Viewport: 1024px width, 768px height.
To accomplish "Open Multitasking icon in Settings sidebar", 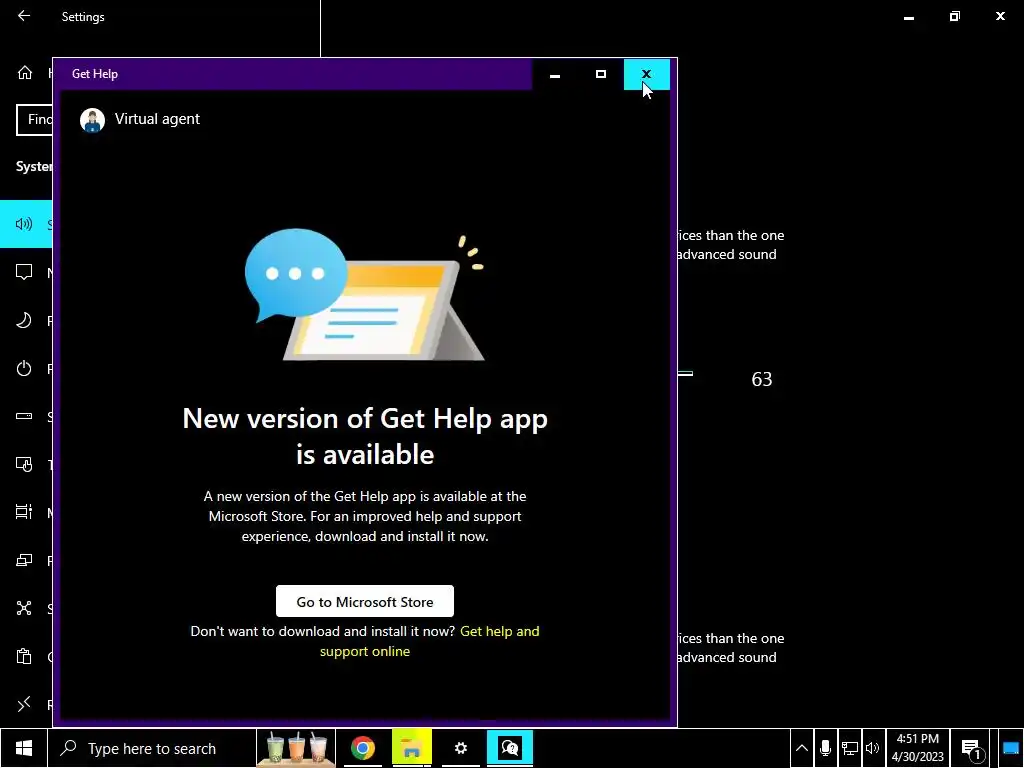I will [24, 512].
